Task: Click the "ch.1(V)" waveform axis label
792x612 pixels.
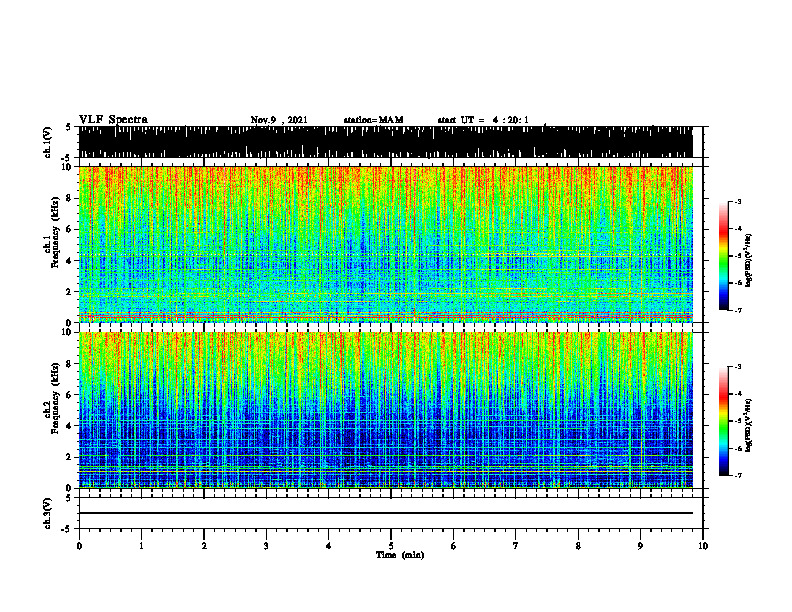Action: (x=48, y=142)
